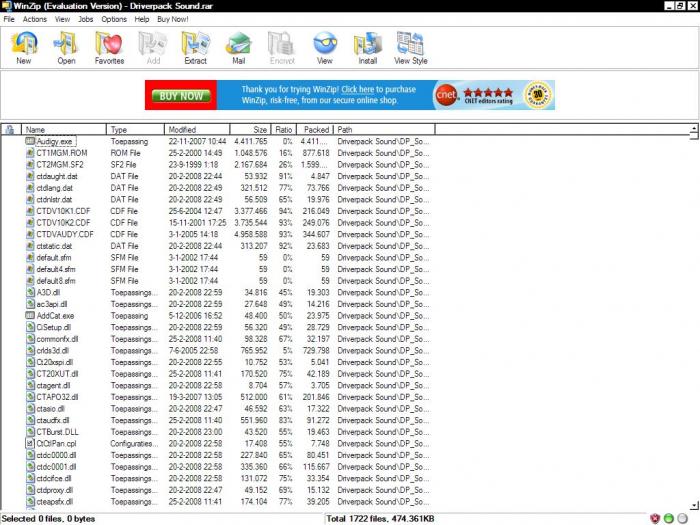Select file ctdnlstr.dat
Image resolution: width=700 pixels, height=525 pixels.
[x=54, y=199]
